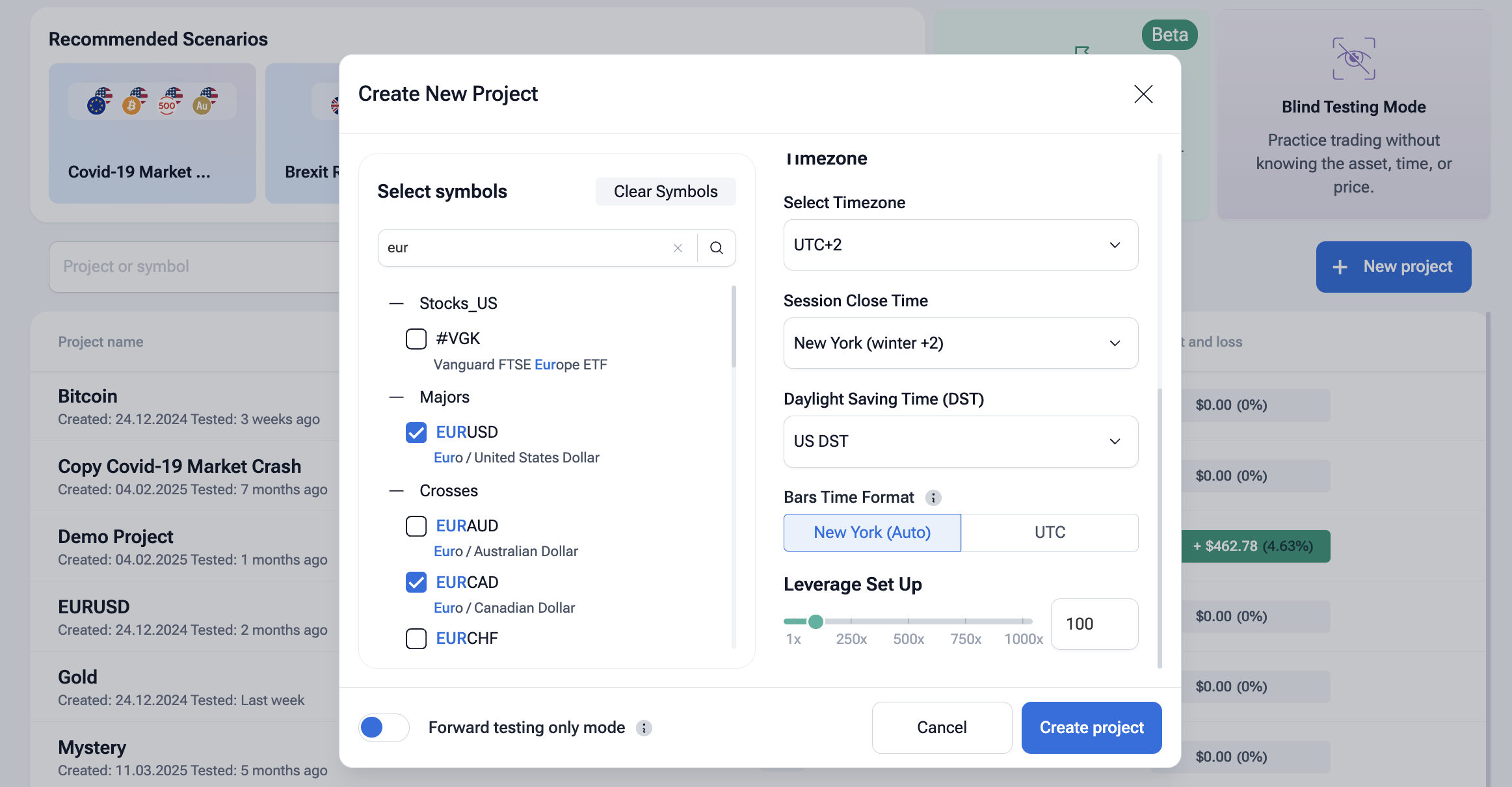Click leverage slider at 500x mark

tap(908, 621)
